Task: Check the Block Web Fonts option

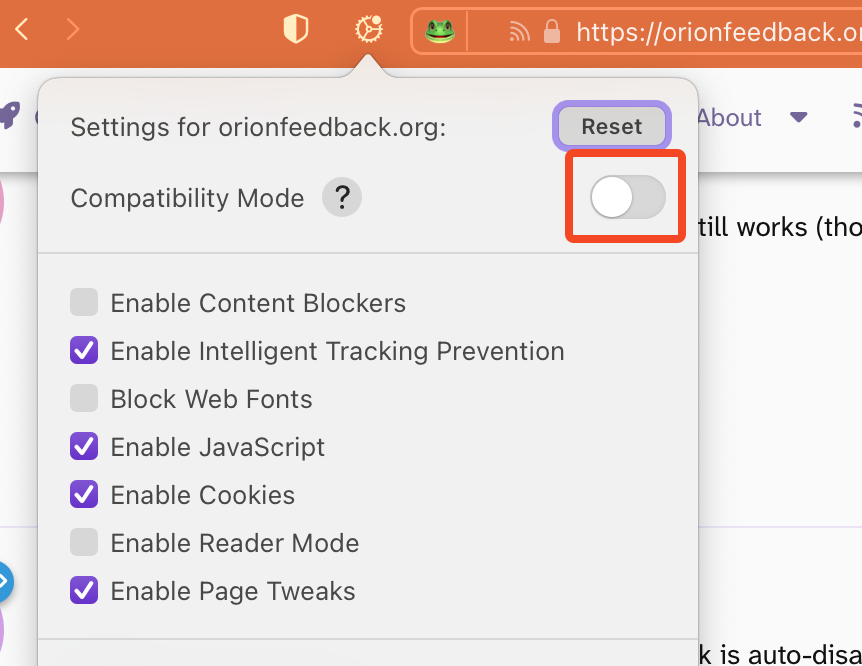Action: [84, 399]
